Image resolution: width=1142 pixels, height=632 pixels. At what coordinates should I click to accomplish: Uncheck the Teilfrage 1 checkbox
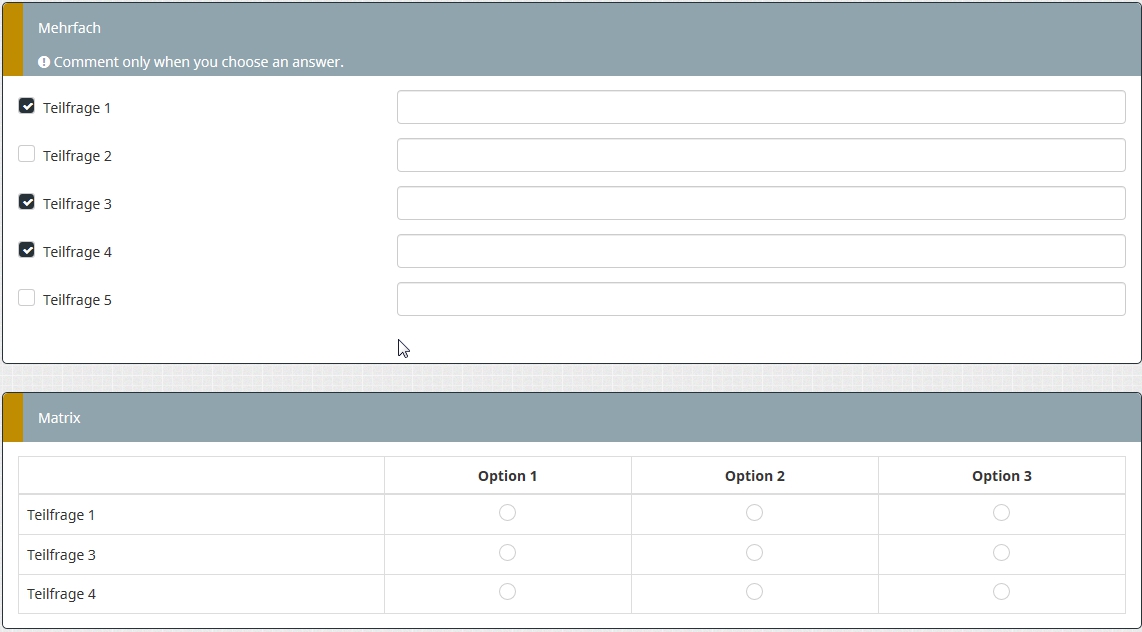tap(27, 106)
